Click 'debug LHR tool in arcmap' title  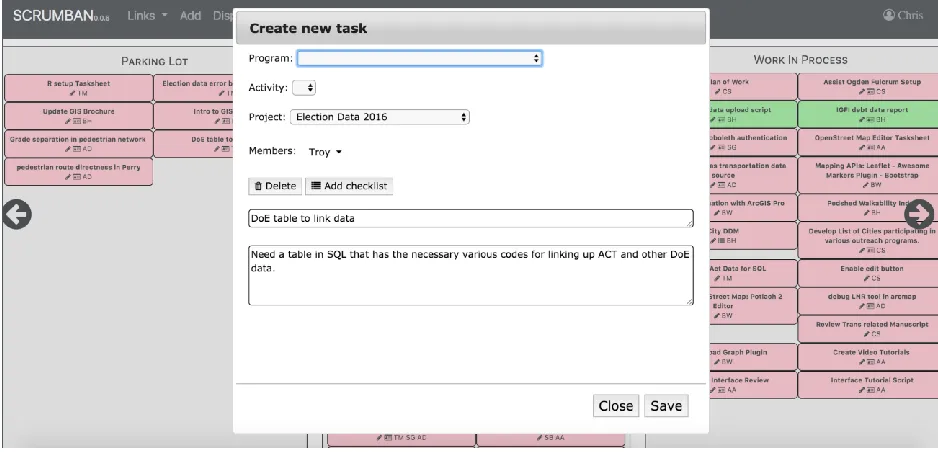click(872, 297)
